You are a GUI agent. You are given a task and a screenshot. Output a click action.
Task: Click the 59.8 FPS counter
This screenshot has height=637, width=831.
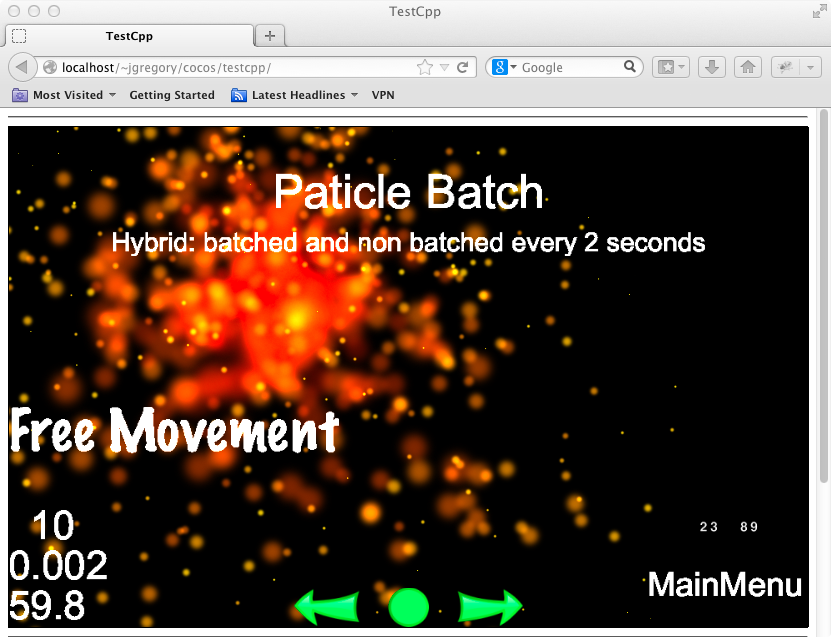pos(47,605)
